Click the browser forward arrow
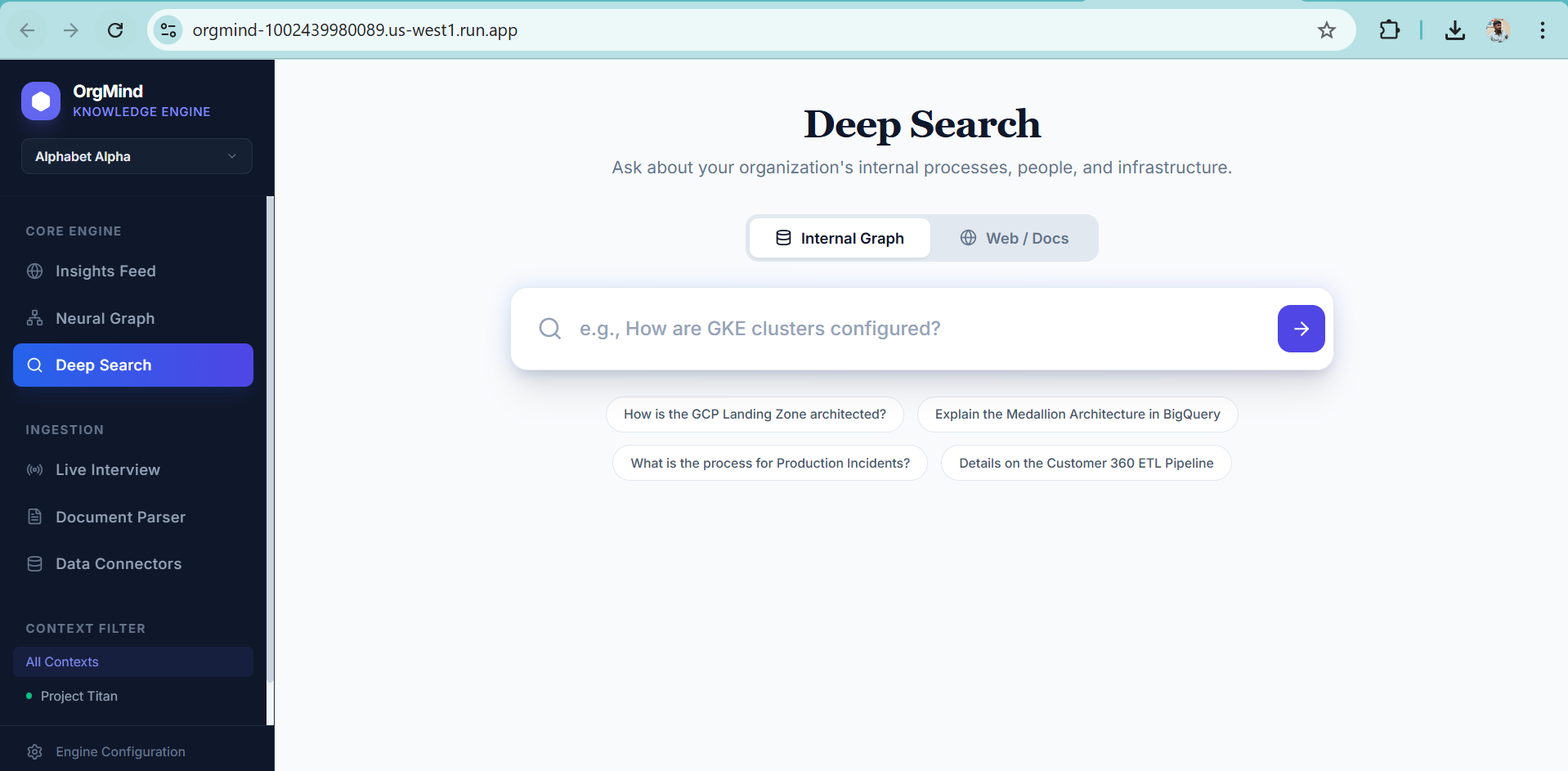 [x=71, y=30]
